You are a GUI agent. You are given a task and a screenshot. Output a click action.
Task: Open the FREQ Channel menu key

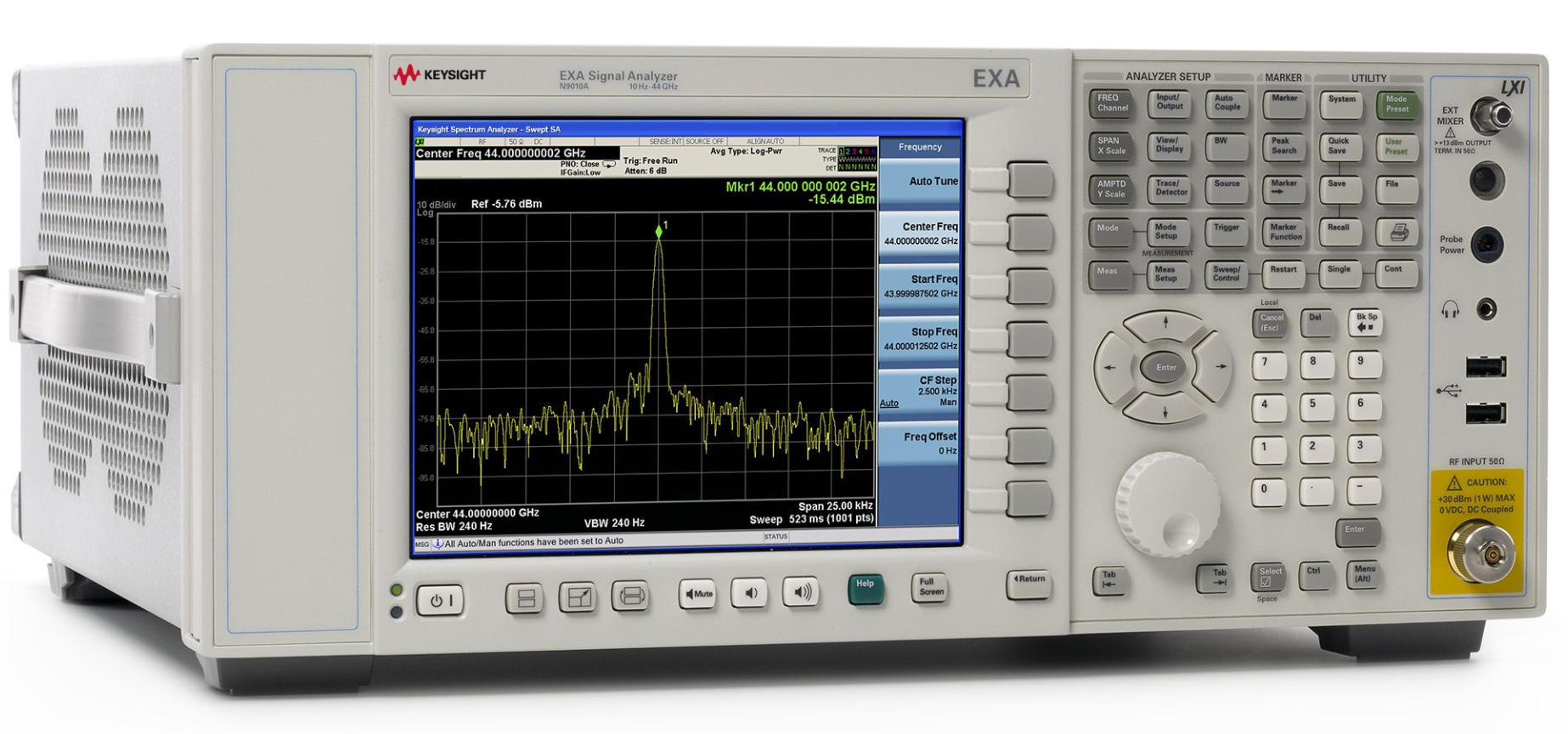(1112, 104)
